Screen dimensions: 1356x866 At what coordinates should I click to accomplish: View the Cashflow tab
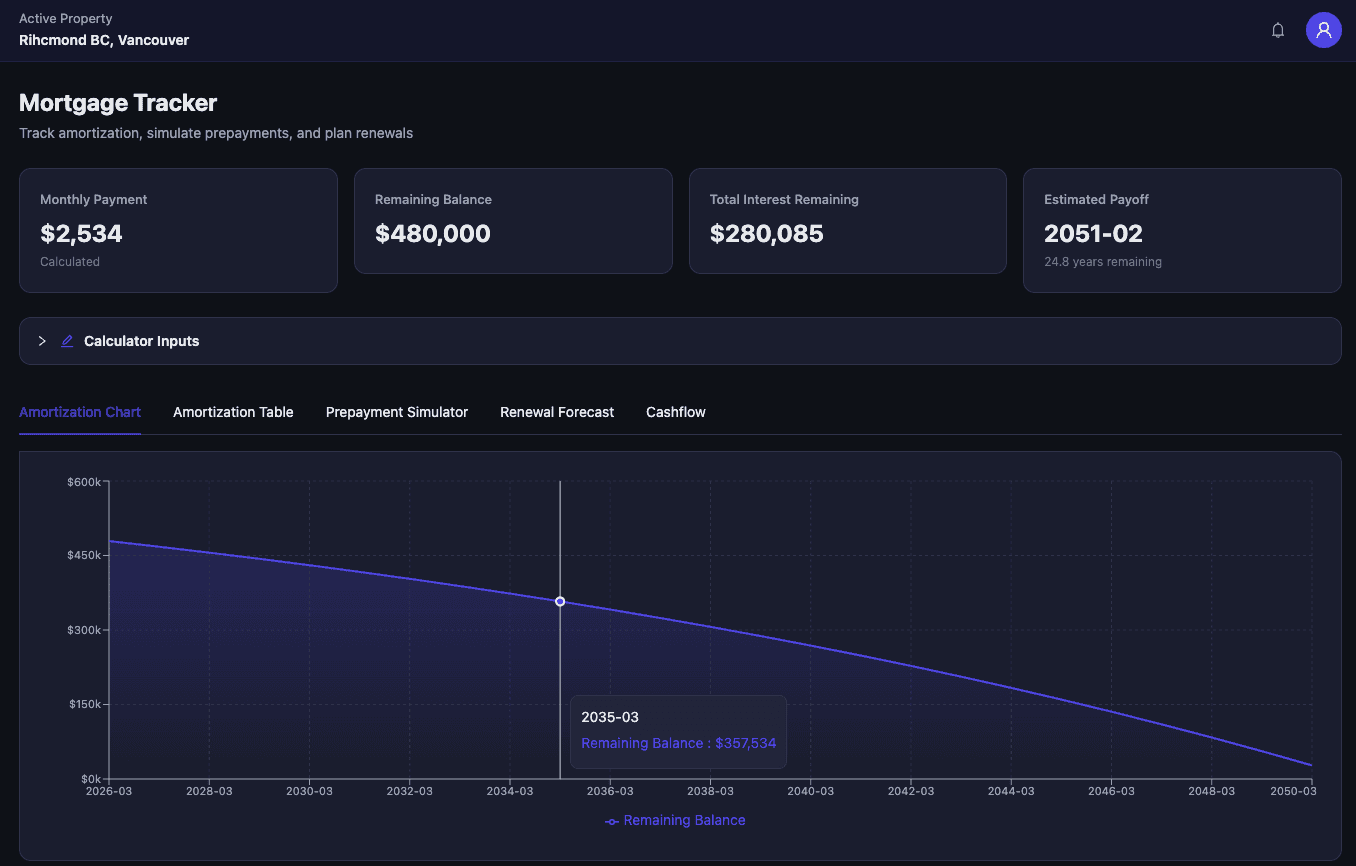676,412
